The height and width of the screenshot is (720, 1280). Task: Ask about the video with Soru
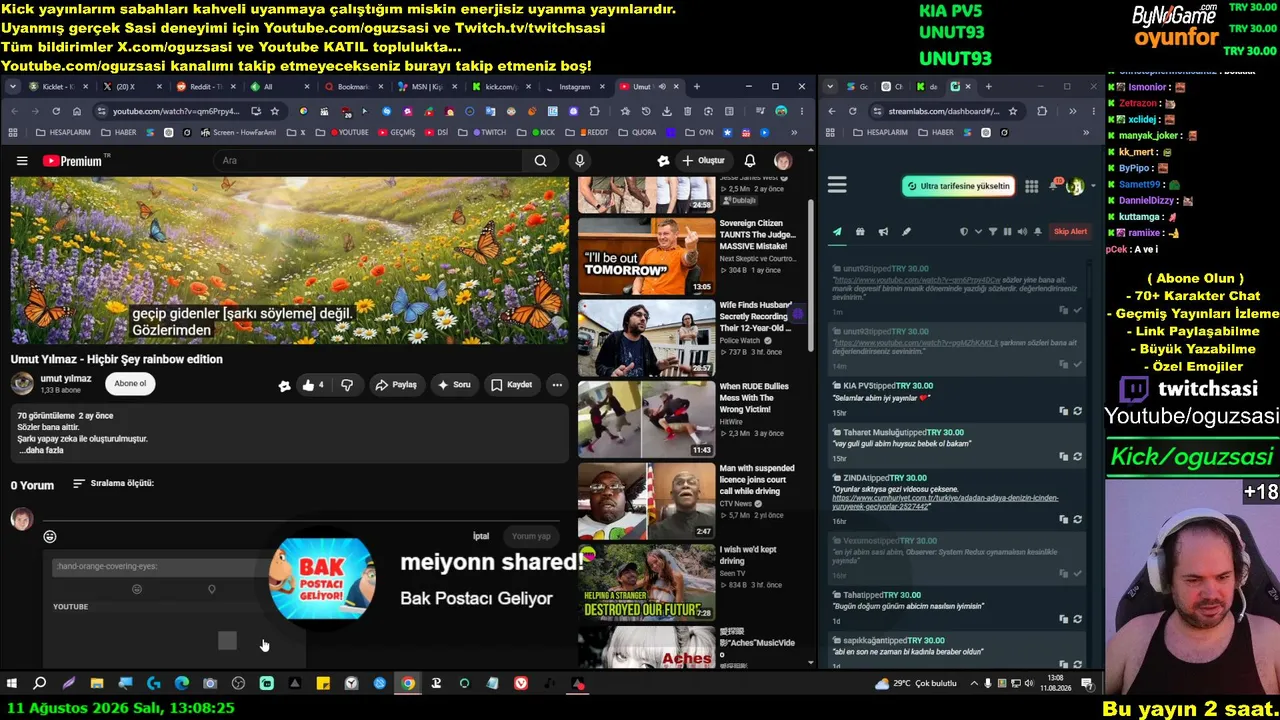(x=453, y=385)
